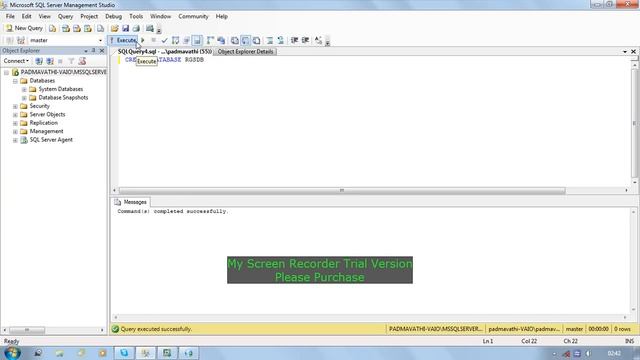Open the Windows Start button
The image size is (640, 360).
coord(12,353)
